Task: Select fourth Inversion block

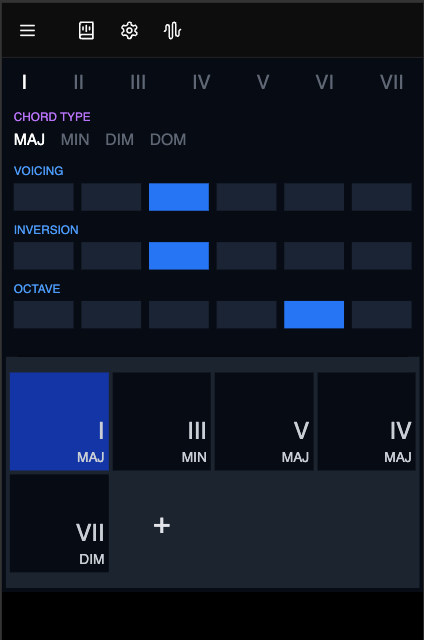Action: pyautogui.click(x=246, y=256)
